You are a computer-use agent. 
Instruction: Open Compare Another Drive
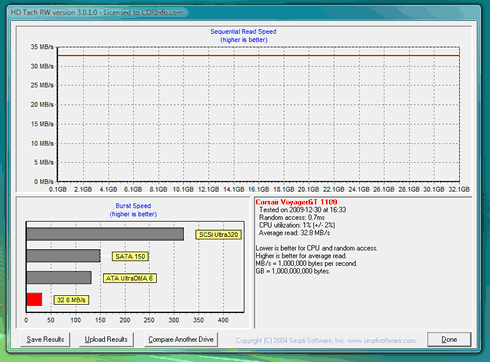(181, 339)
